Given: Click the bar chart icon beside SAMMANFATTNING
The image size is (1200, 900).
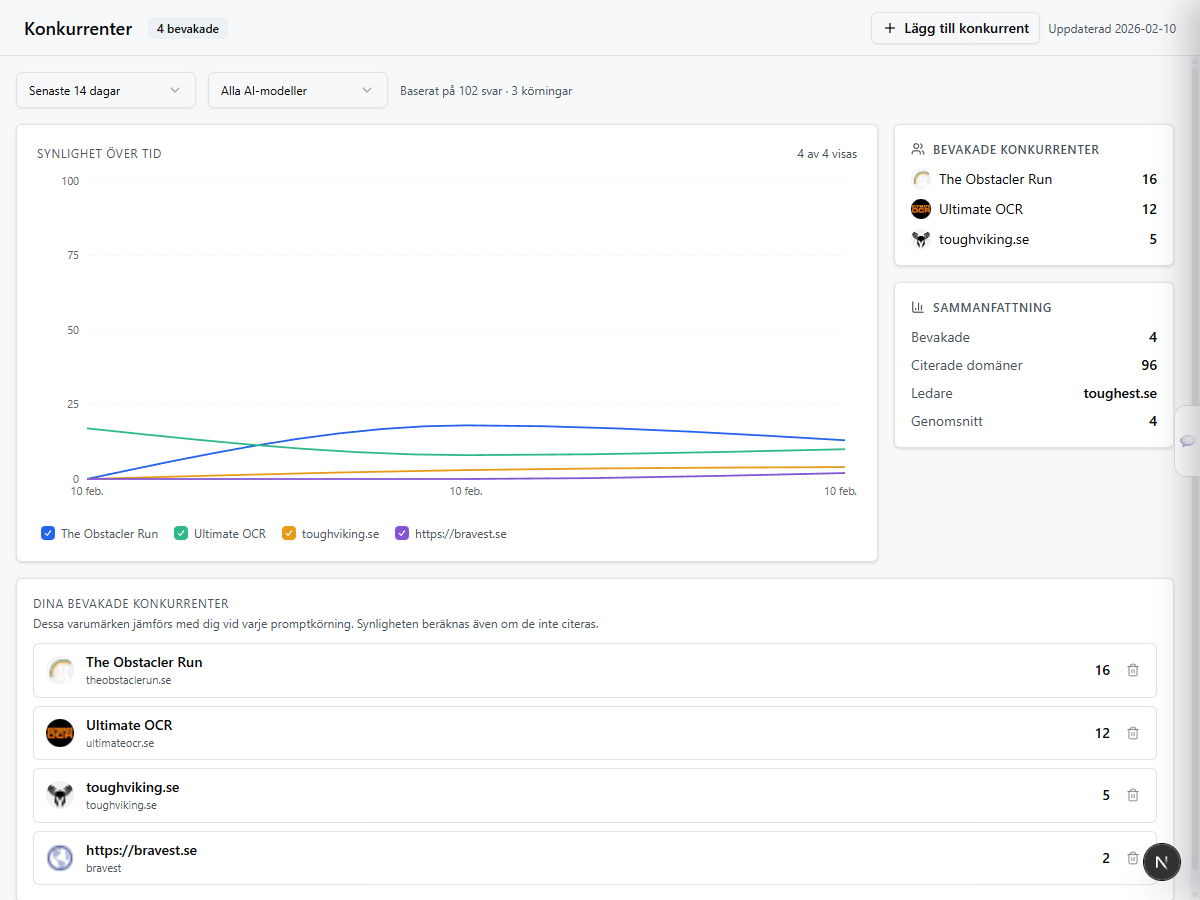Looking at the screenshot, I should [x=917, y=307].
